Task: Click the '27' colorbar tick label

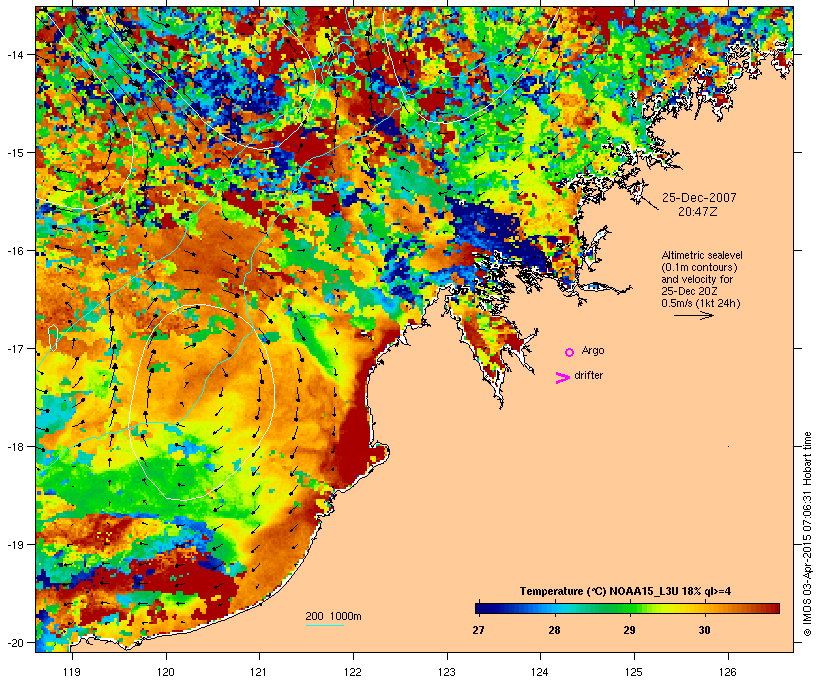Action: click(479, 630)
